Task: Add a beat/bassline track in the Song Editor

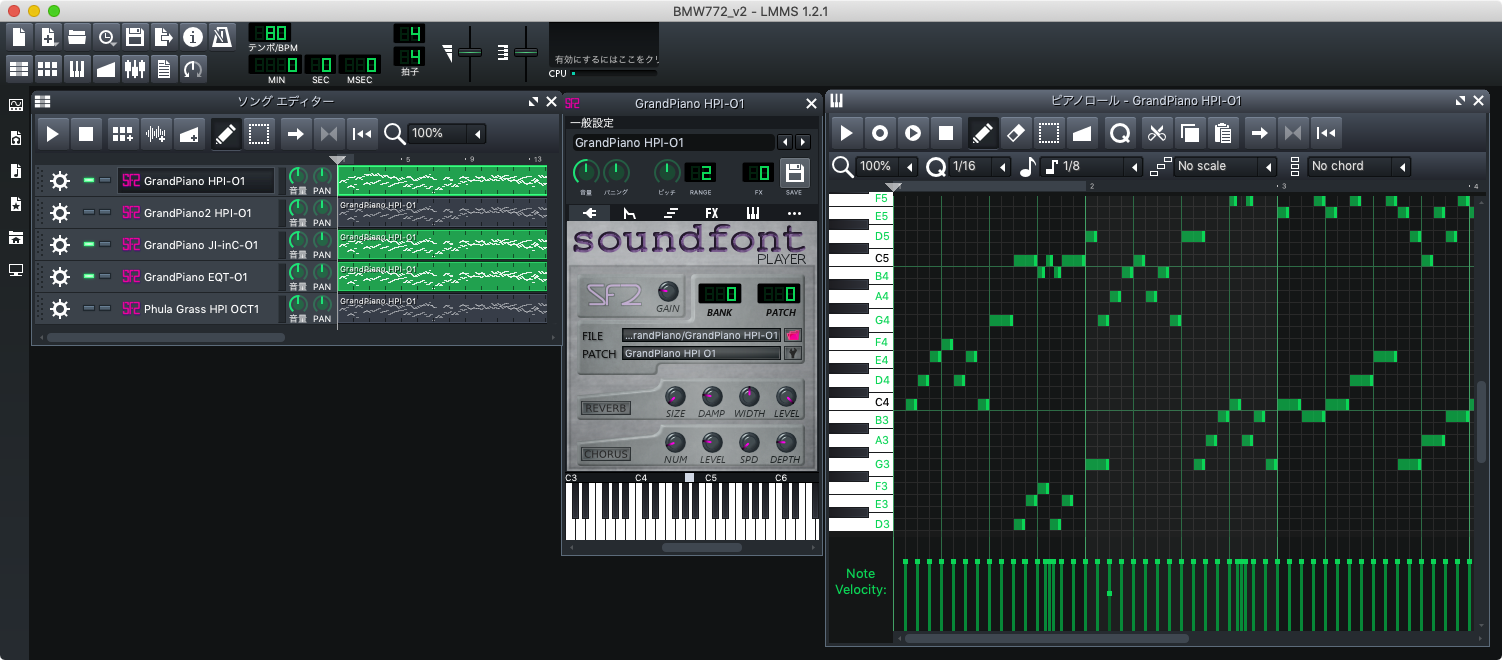Action: coord(122,133)
